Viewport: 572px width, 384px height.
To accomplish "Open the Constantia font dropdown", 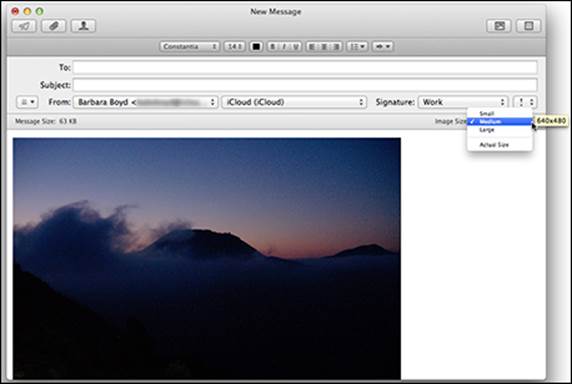I will 190,47.
